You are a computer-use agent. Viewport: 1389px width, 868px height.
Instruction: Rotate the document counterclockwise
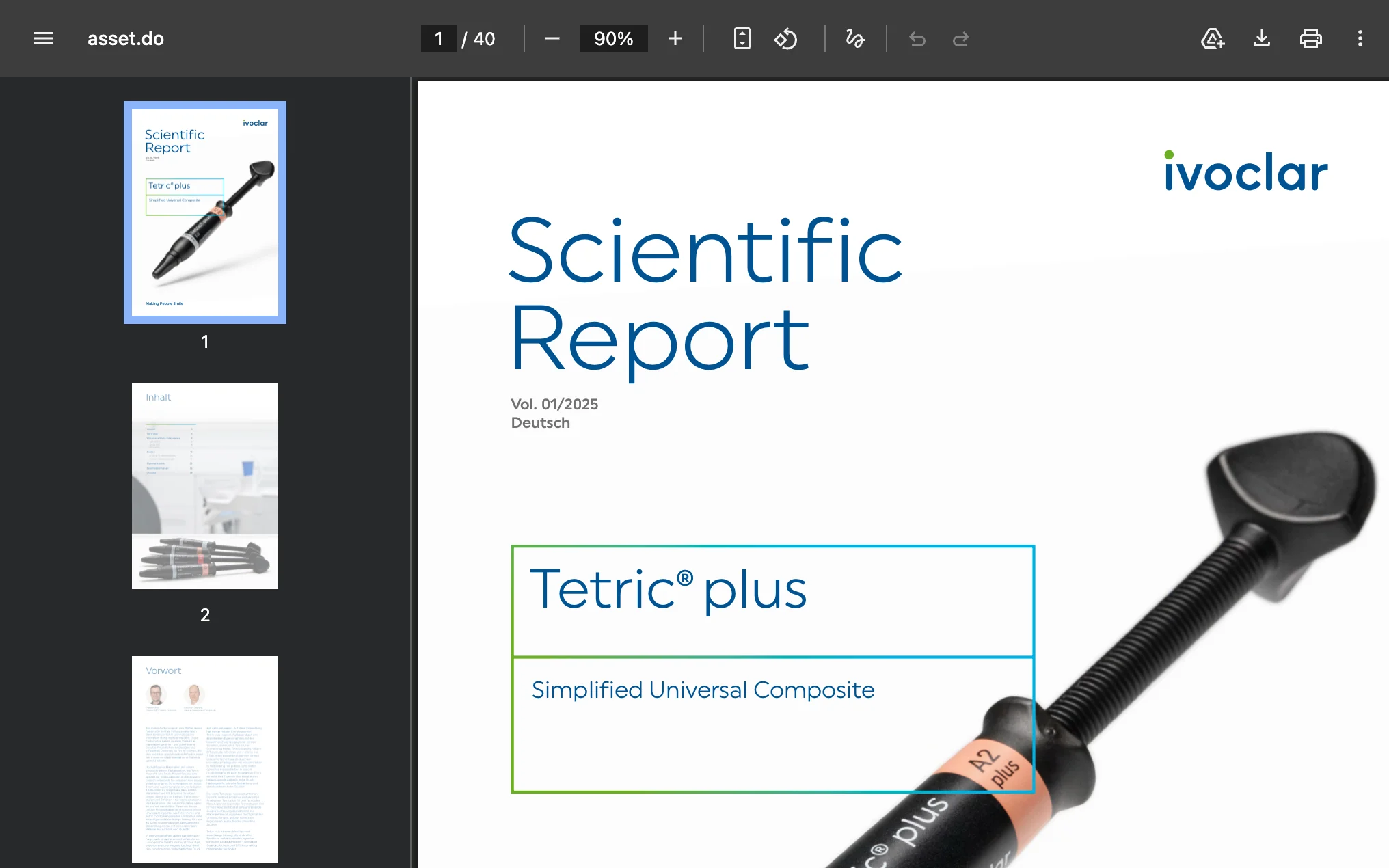786,38
